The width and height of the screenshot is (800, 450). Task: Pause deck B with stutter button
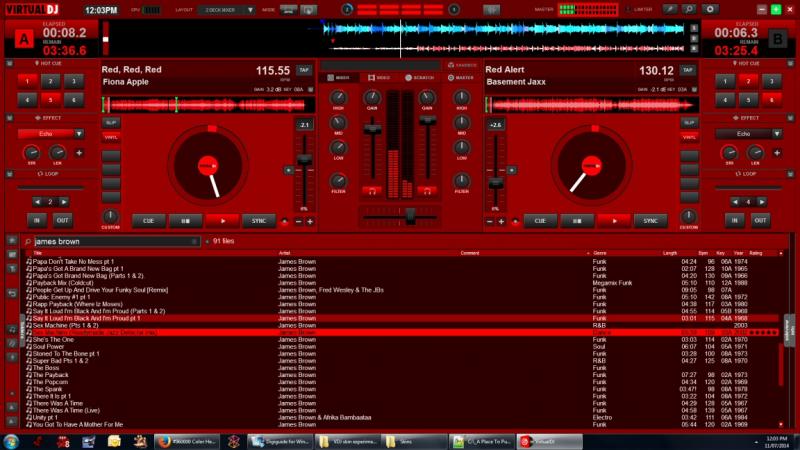(577, 221)
